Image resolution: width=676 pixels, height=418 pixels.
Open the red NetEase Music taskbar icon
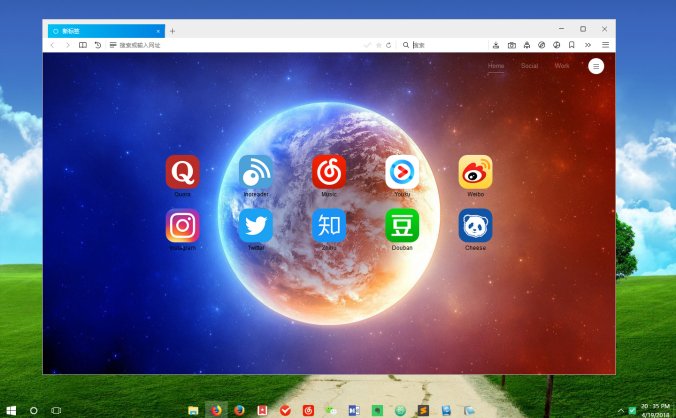[308, 410]
